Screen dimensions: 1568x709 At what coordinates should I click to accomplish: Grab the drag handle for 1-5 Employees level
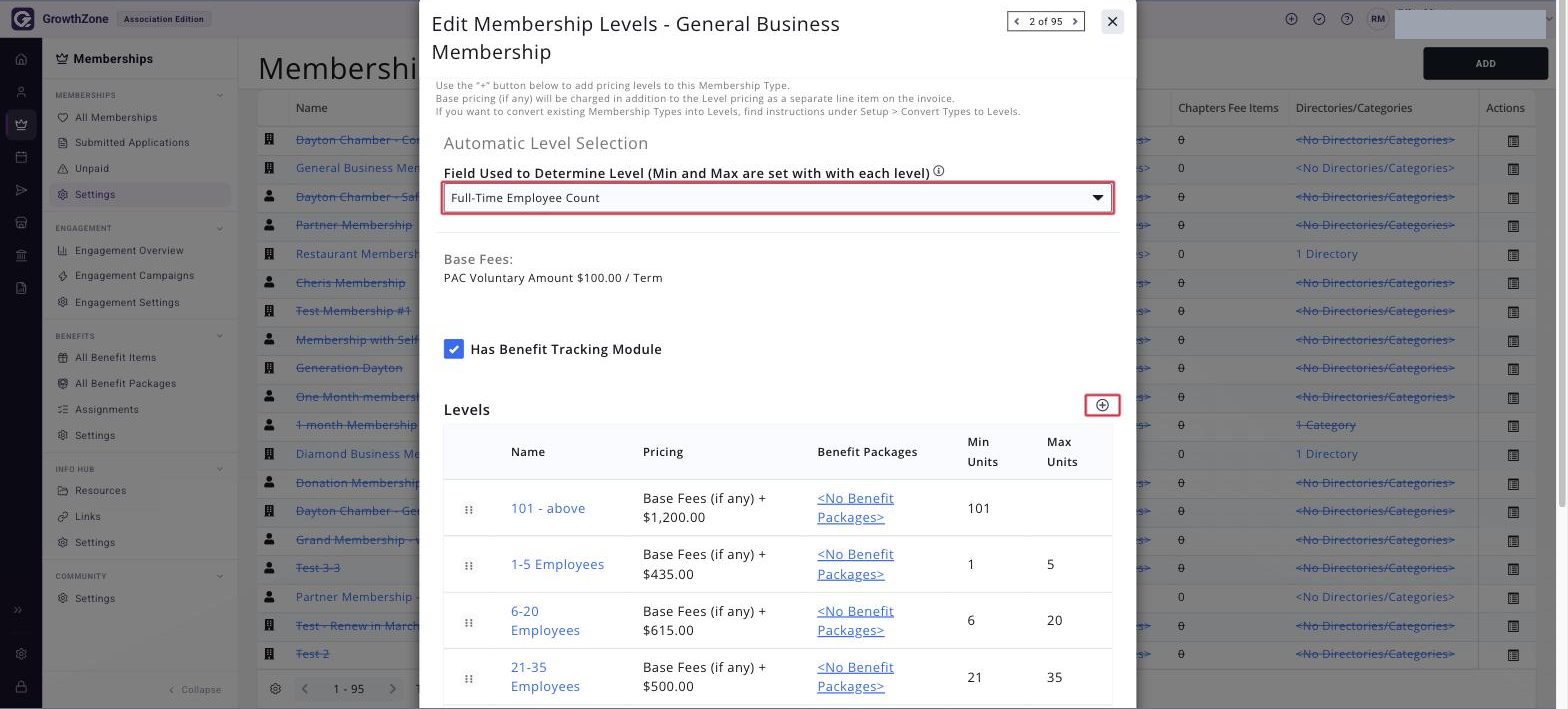coord(468,565)
